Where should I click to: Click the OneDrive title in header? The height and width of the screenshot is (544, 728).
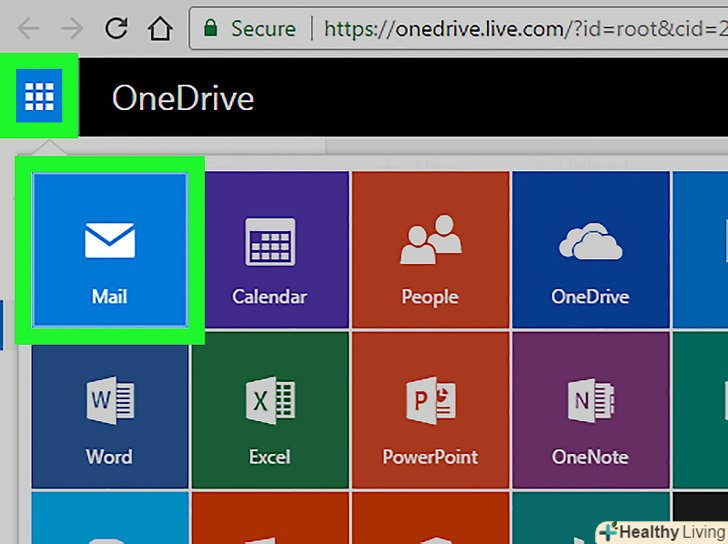pos(182,98)
